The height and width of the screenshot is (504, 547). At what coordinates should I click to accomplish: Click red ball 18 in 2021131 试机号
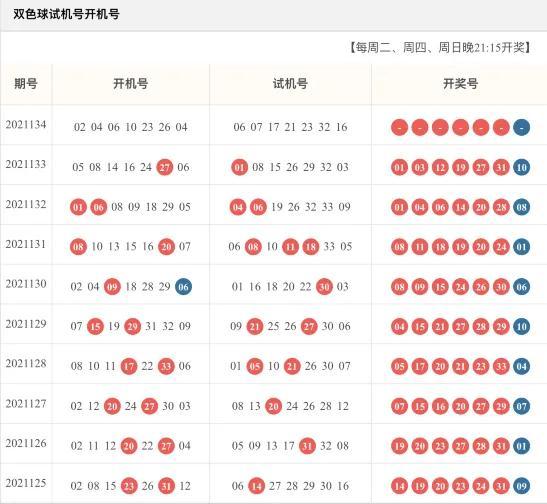pyautogui.click(x=310, y=247)
